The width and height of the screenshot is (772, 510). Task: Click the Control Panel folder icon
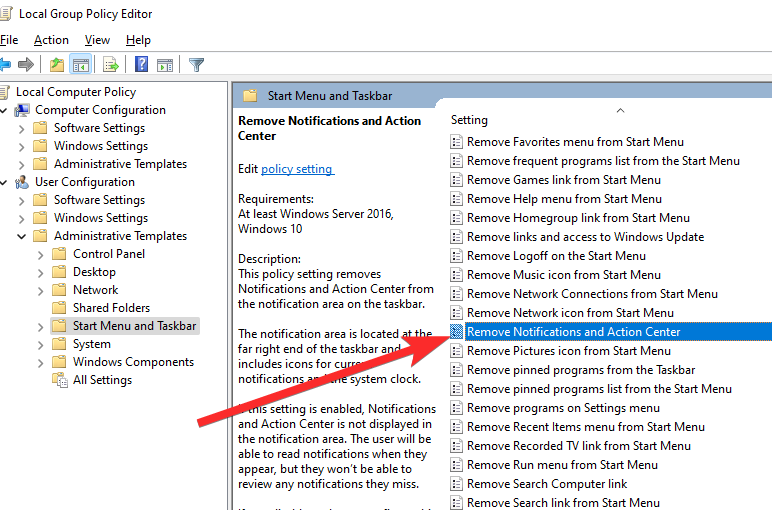pyautogui.click(x=59, y=254)
